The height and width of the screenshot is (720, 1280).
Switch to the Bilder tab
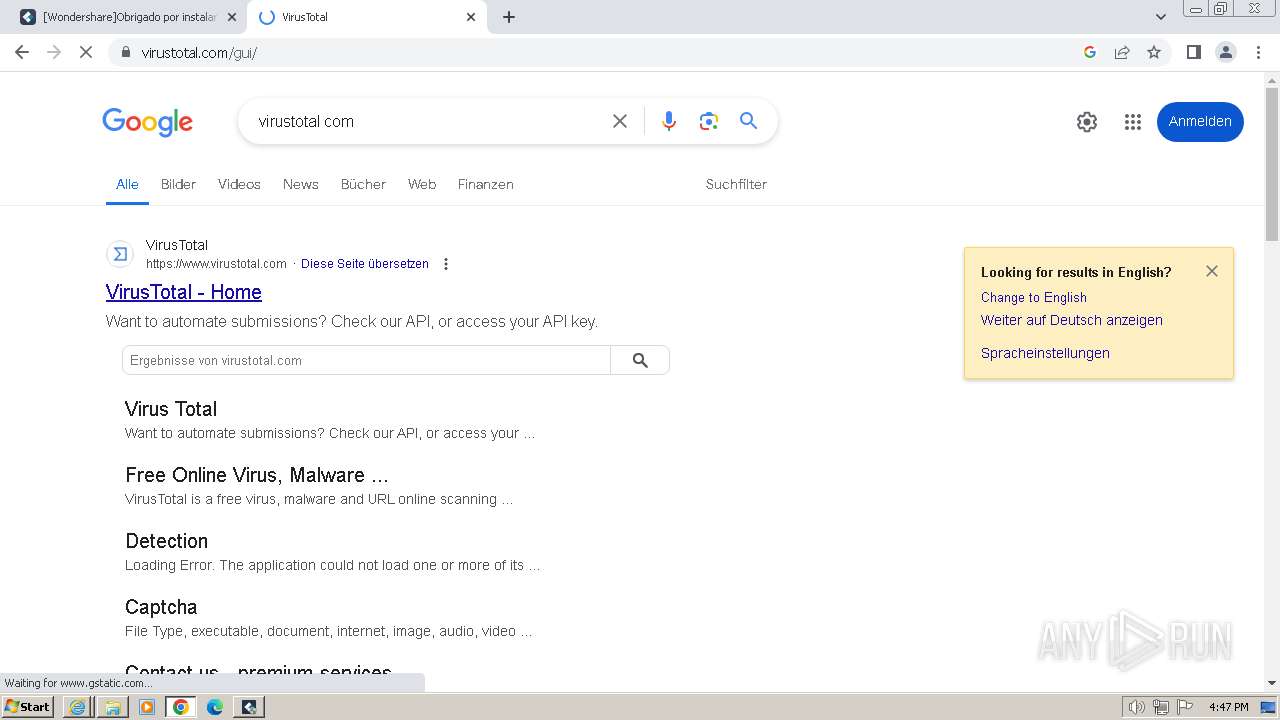click(x=178, y=184)
